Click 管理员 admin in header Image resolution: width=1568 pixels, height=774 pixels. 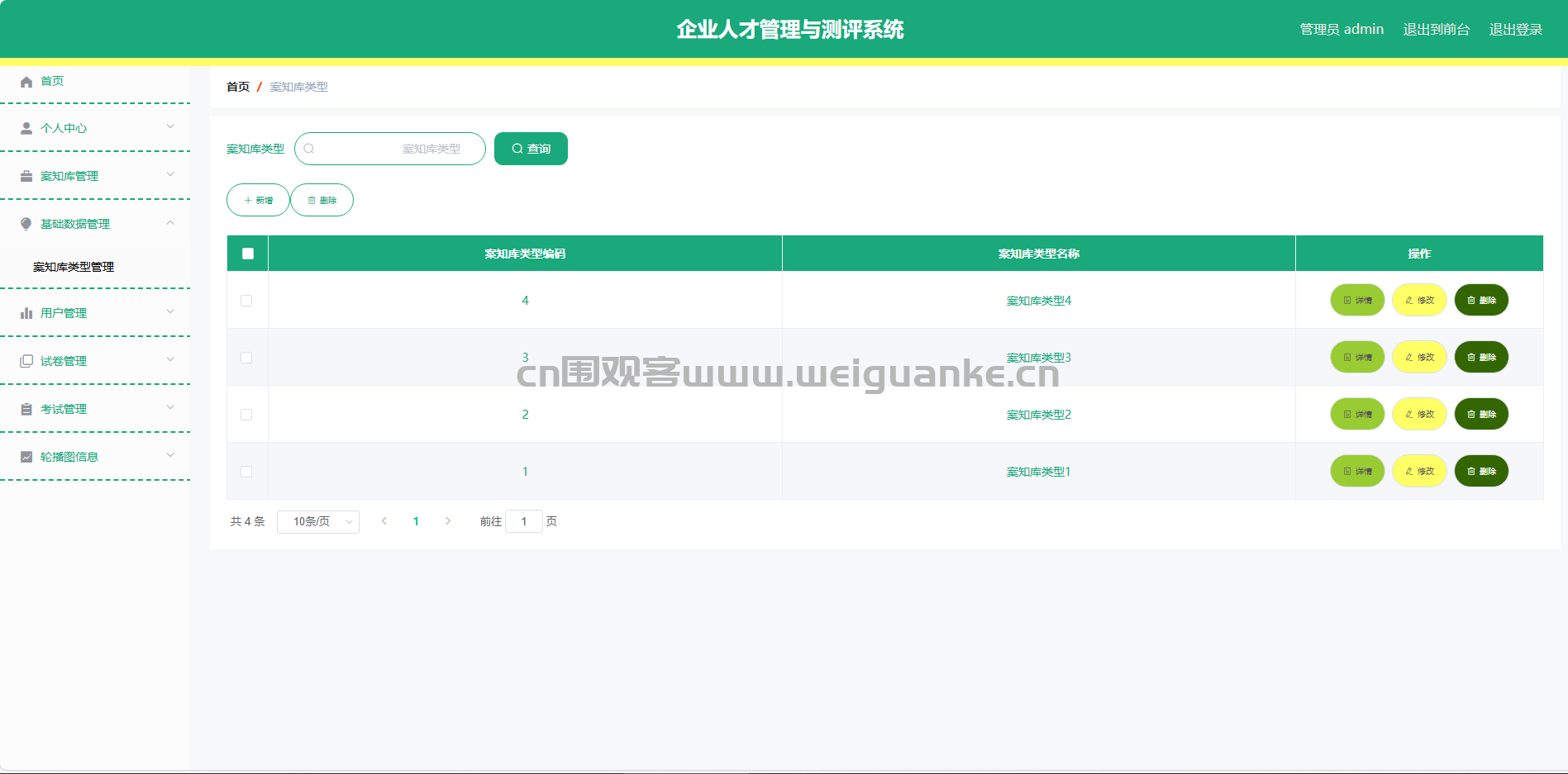coord(1342,30)
